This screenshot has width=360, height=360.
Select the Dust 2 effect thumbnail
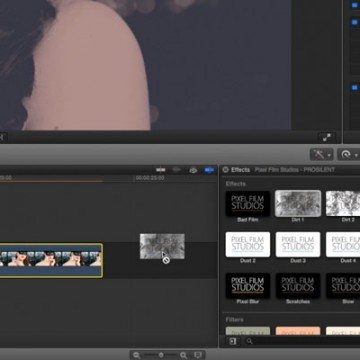click(x=248, y=244)
